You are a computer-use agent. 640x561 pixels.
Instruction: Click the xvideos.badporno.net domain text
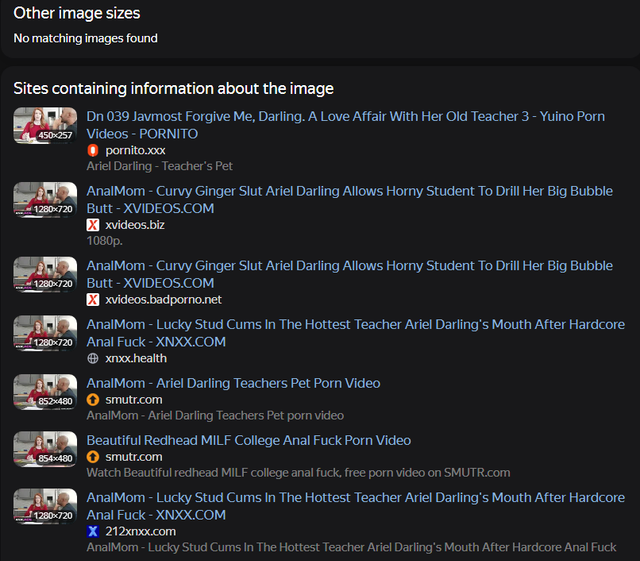[163, 299]
